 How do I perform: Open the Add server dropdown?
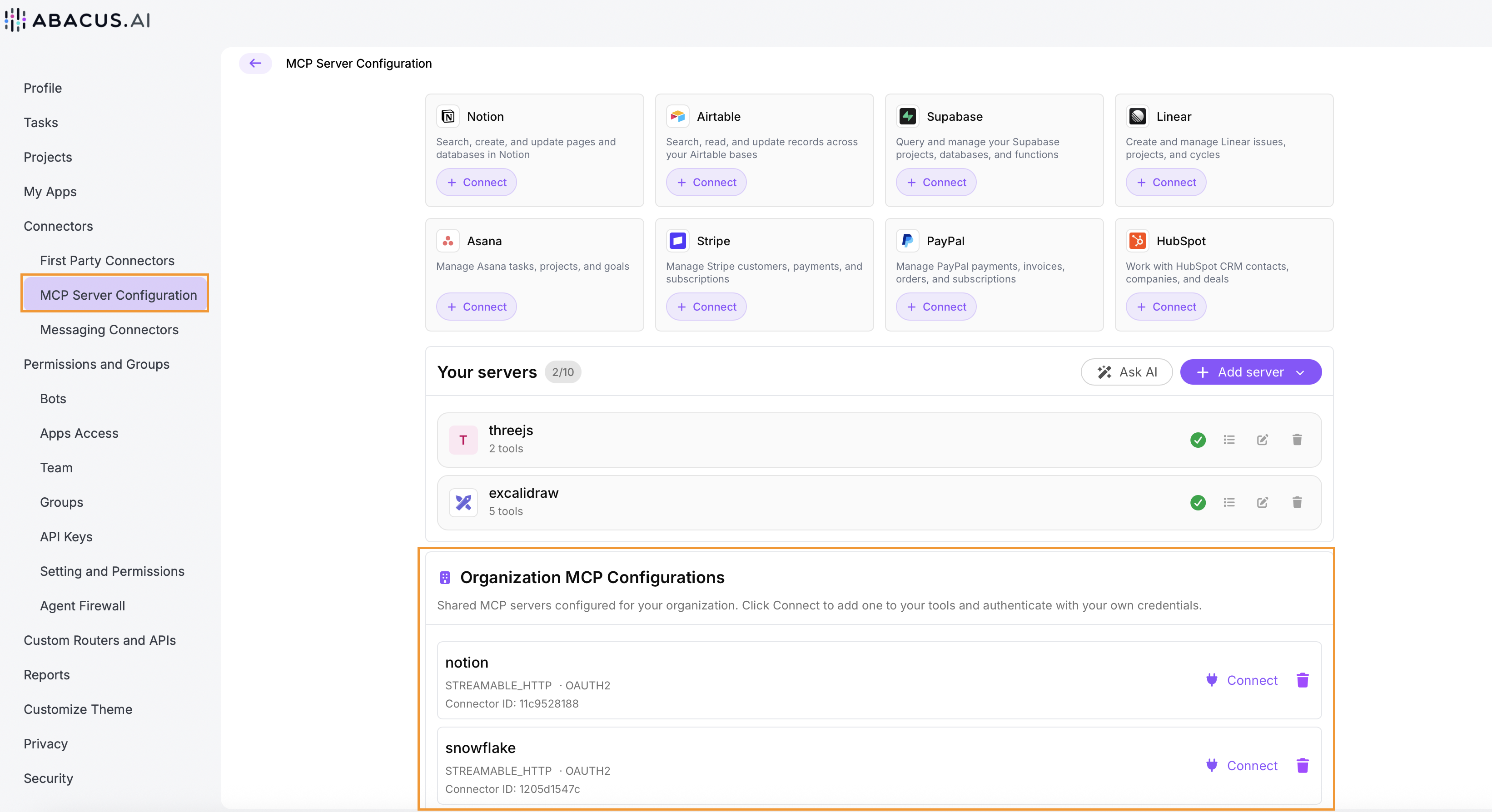click(x=1251, y=372)
